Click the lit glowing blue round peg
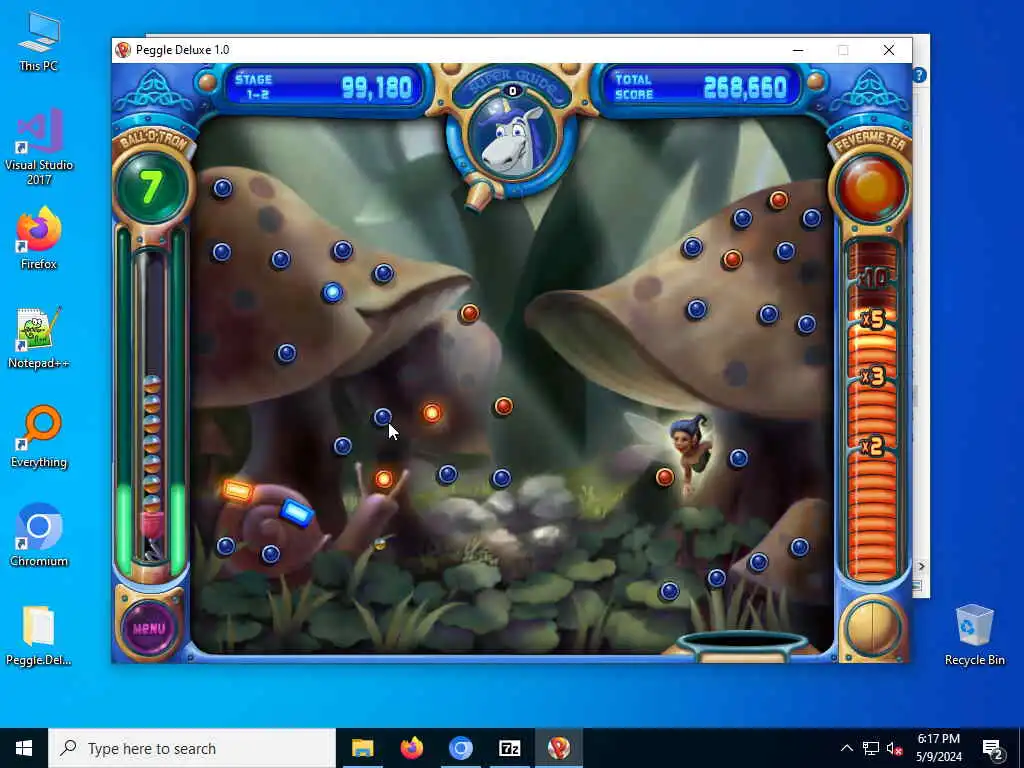The height and width of the screenshot is (768, 1024). coord(332,293)
